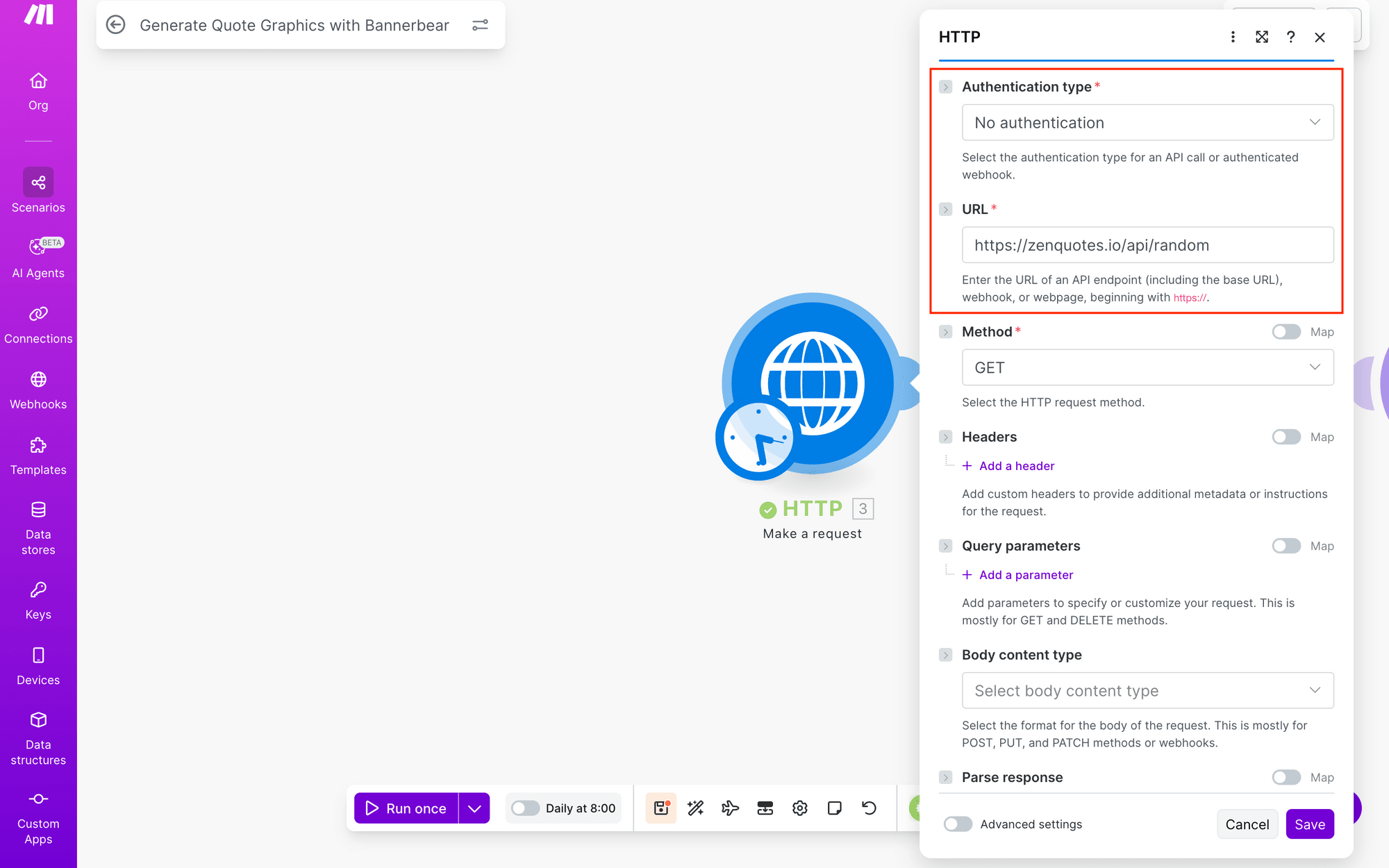Enable Map toggle for Headers
1389x868 pixels.
[x=1286, y=437]
